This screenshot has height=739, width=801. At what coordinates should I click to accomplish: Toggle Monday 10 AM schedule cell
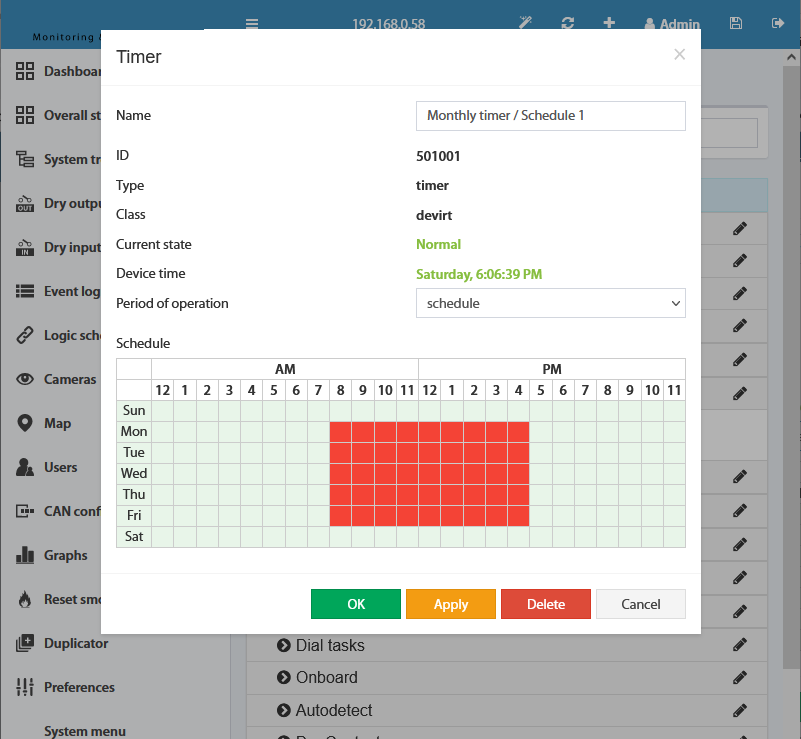pyautogui.click(x=385, y=432)
